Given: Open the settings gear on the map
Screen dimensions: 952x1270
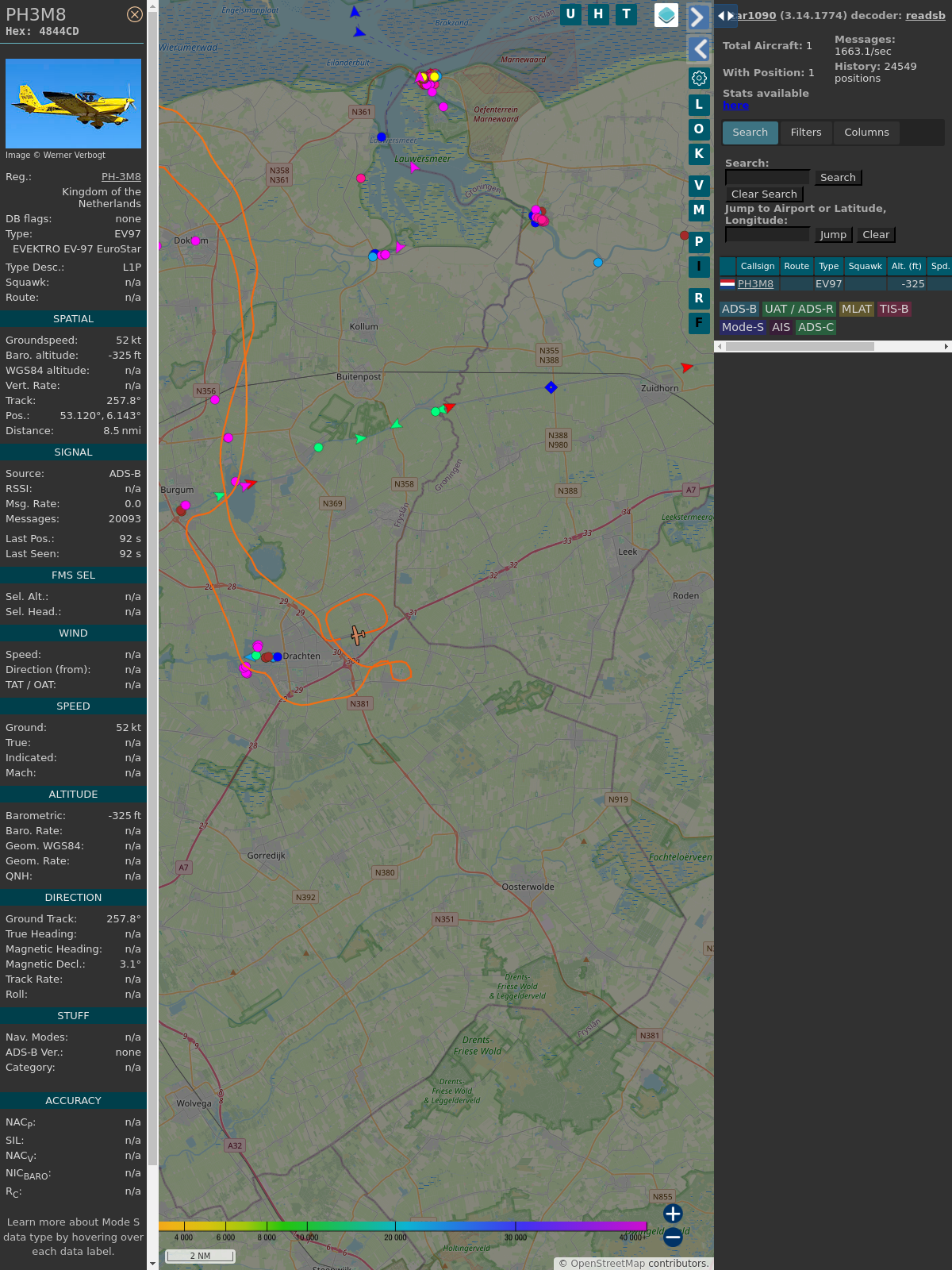Looking at the screenshot, I should (x=699, y=78).
